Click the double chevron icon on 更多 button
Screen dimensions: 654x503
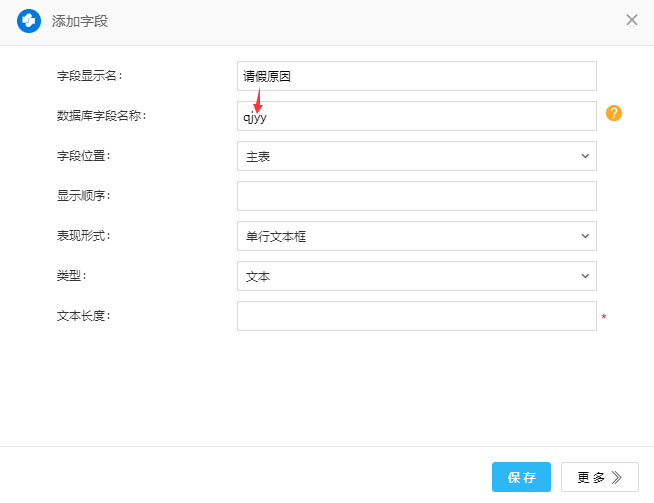(617, 478)
